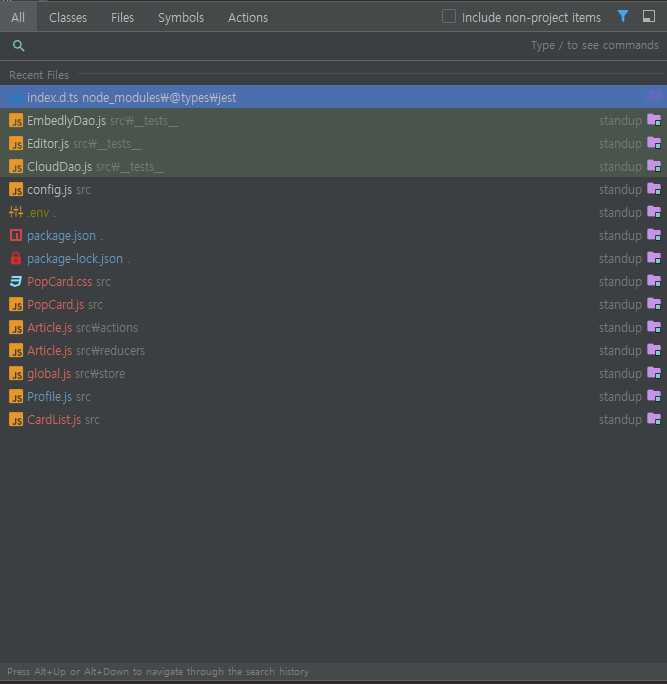Click JS icon beside CloudDao.js
The width and height of the screenshot is (667, 684).
click(16, 167)
